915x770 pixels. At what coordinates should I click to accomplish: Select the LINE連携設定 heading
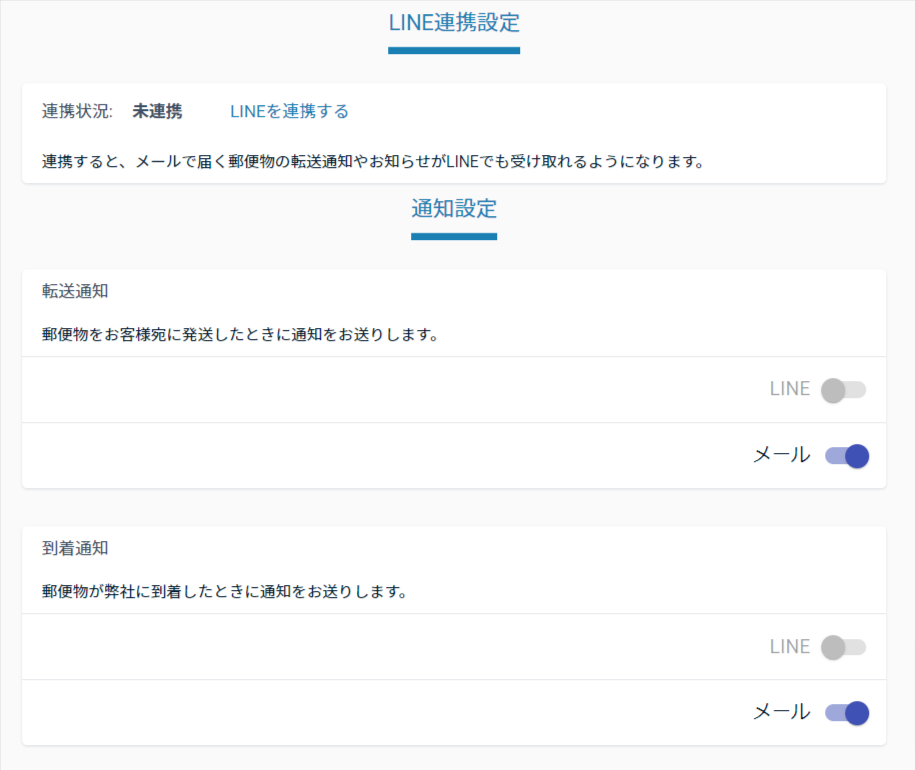[454, 23]
